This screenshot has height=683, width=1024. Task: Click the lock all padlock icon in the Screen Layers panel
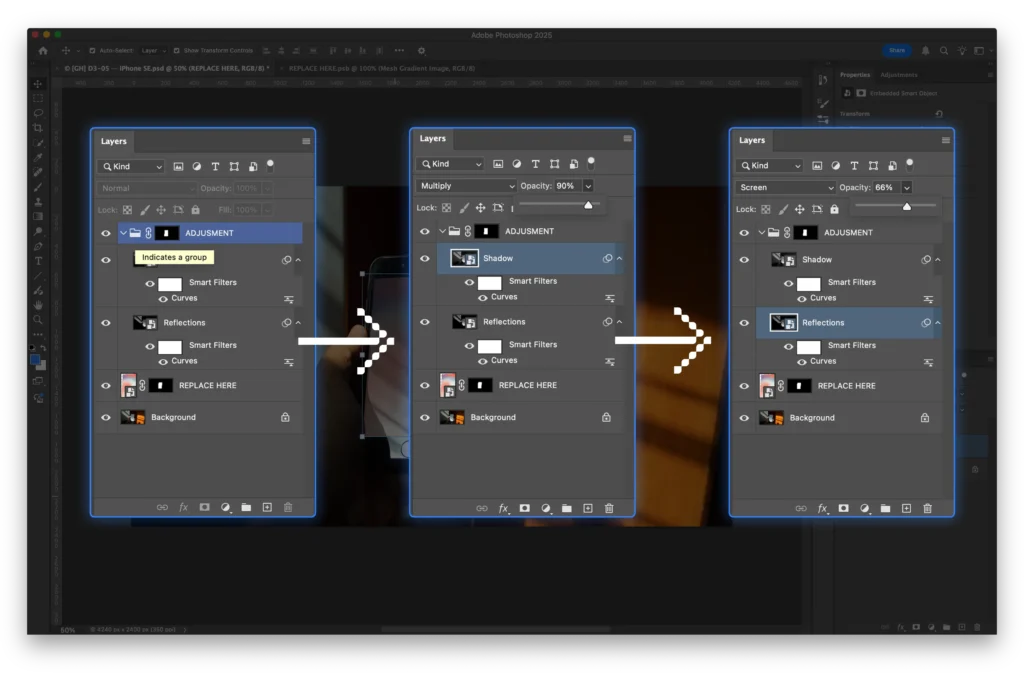[x=834, y=209]
